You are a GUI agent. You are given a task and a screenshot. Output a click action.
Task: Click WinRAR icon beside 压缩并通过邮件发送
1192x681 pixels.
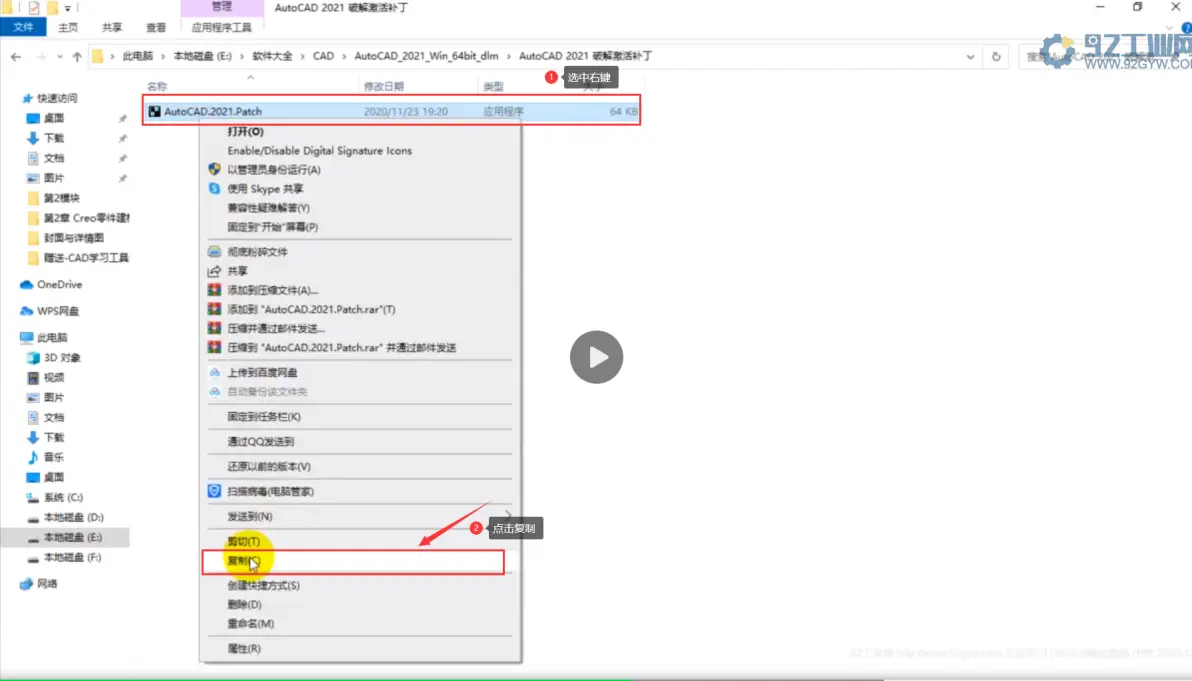(214, 328)
